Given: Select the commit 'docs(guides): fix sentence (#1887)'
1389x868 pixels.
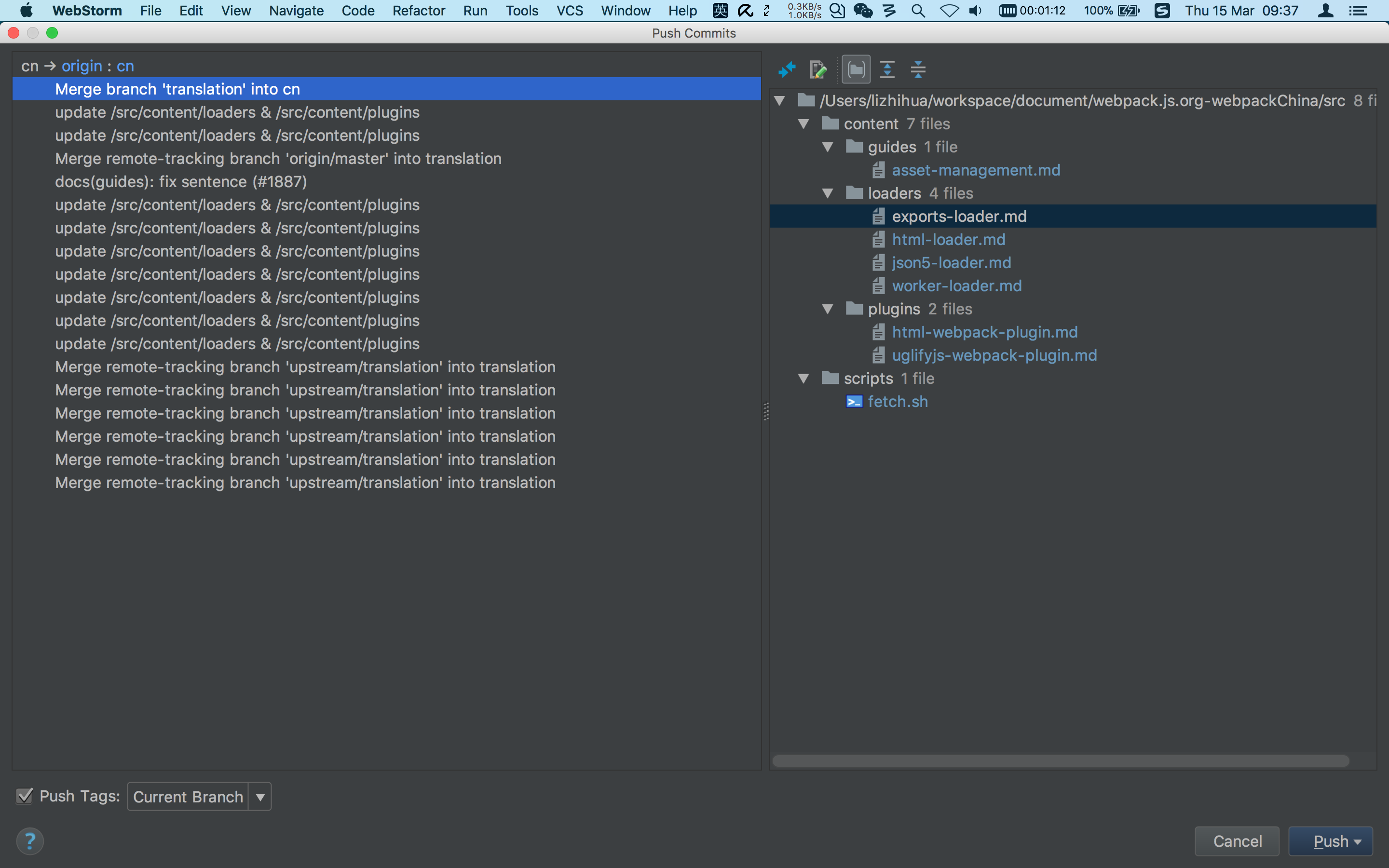Looking at the screenshot, I should 181,181.
